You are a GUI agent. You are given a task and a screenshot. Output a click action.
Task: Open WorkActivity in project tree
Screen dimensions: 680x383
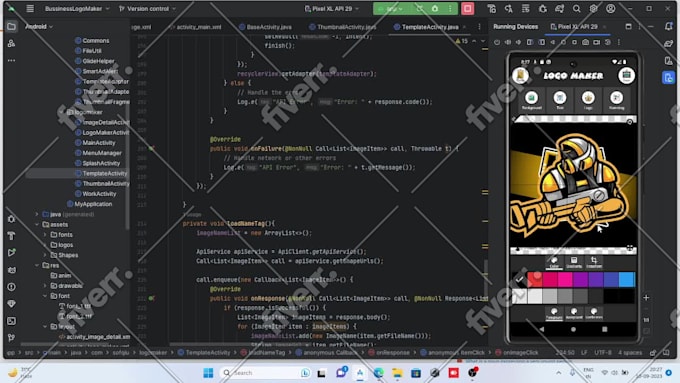click(95, 194)
